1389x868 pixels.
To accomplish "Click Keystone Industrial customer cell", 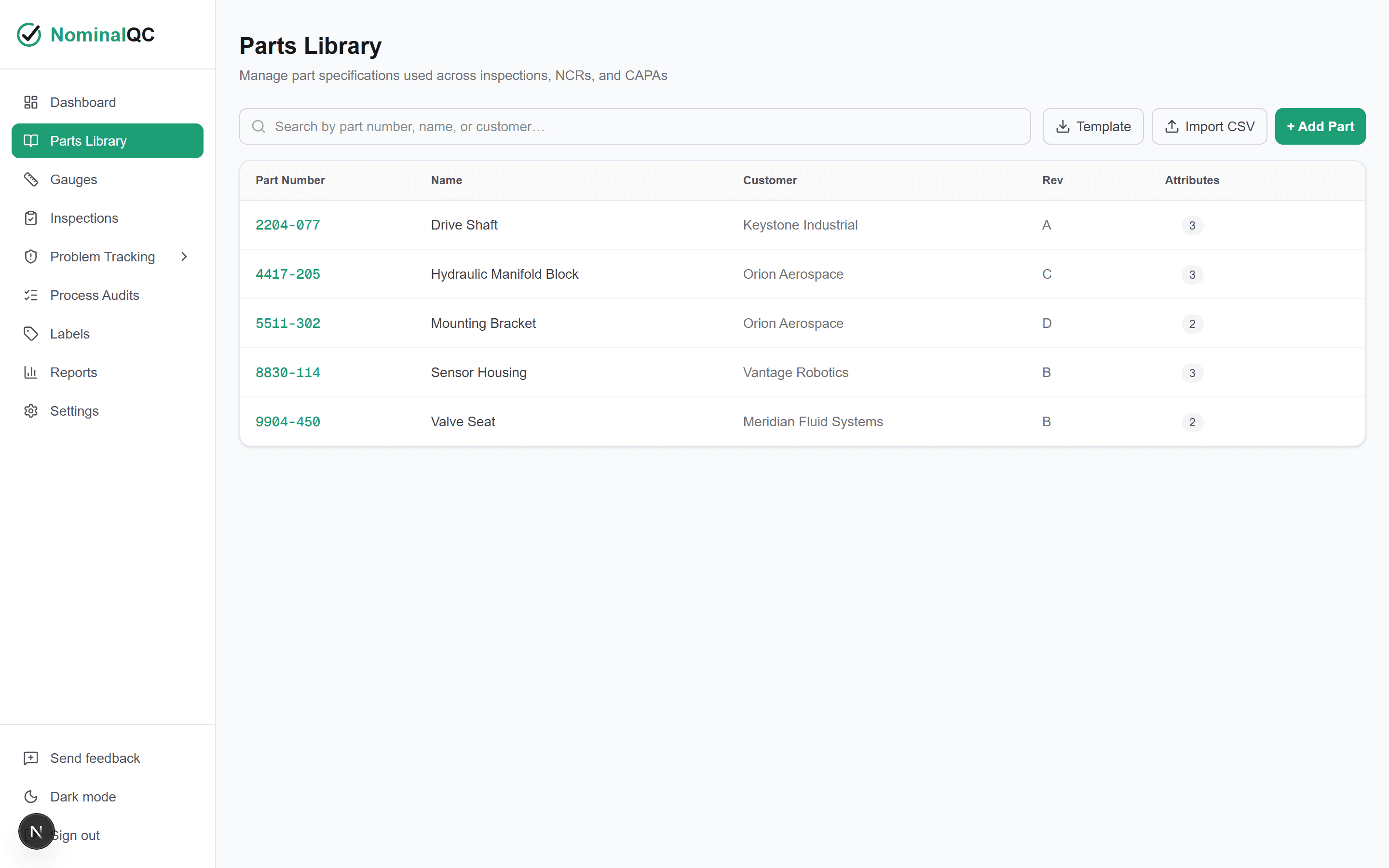I will click(x=800, y=225).
